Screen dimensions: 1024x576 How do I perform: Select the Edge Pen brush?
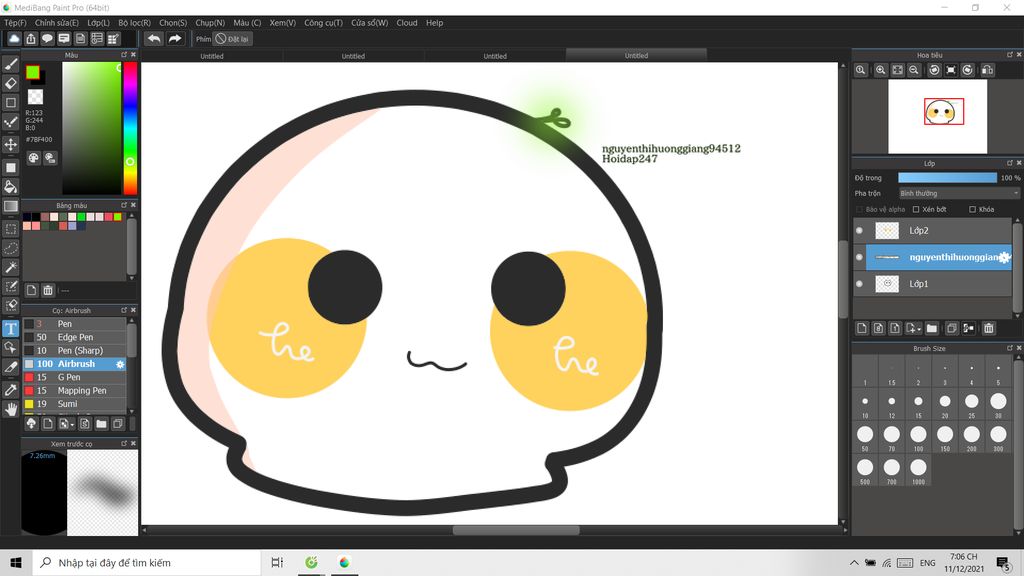[74, 338]
